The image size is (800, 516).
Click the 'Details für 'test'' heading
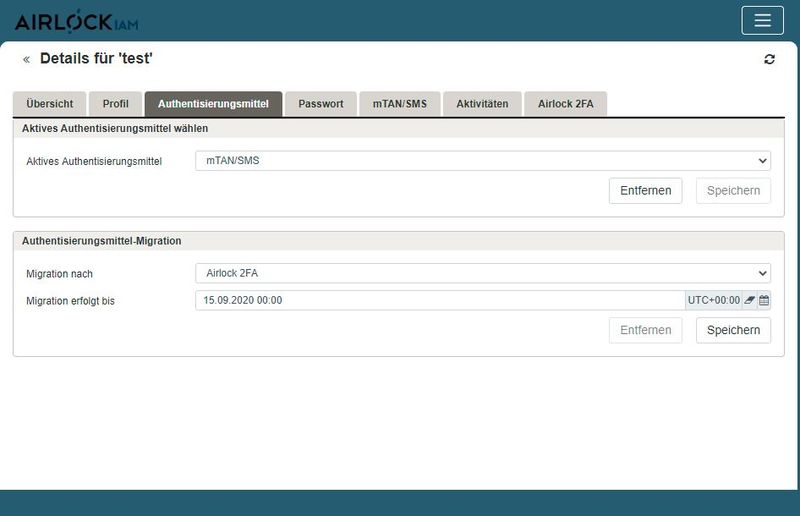click(96, 59)
